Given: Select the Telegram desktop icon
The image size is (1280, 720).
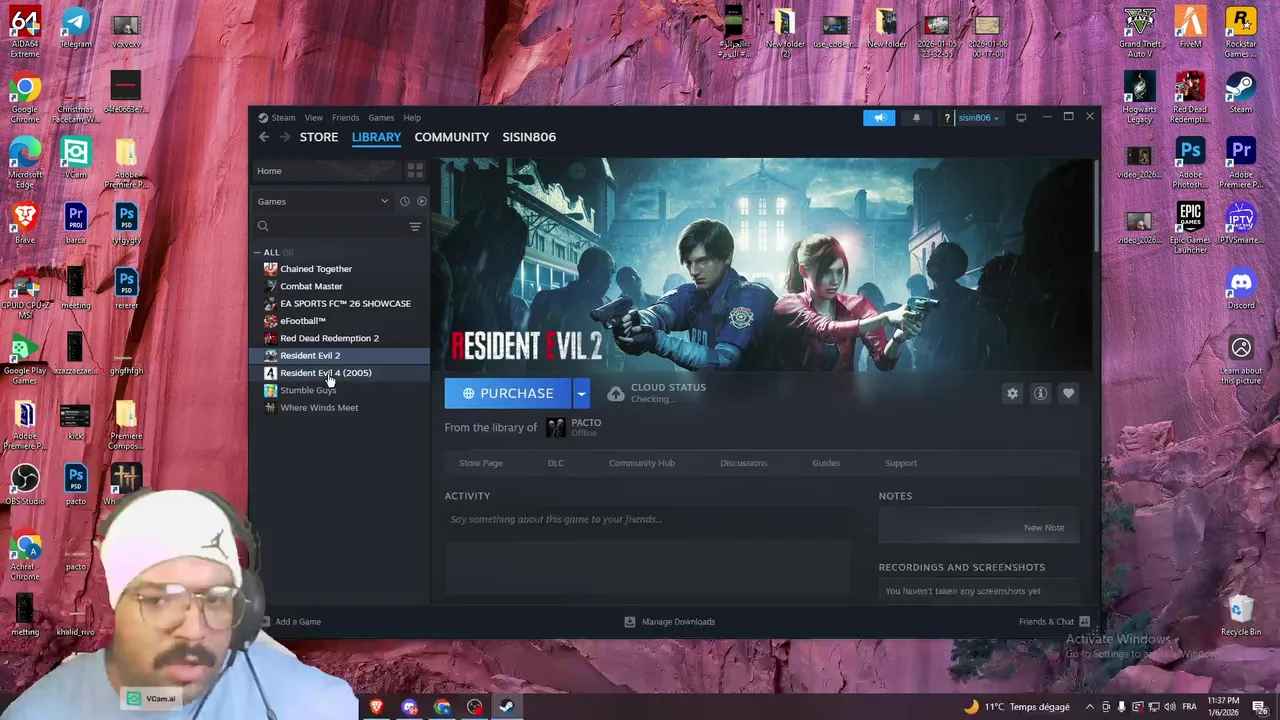Looking at the screenshot, I should click(x=75, y=28).
